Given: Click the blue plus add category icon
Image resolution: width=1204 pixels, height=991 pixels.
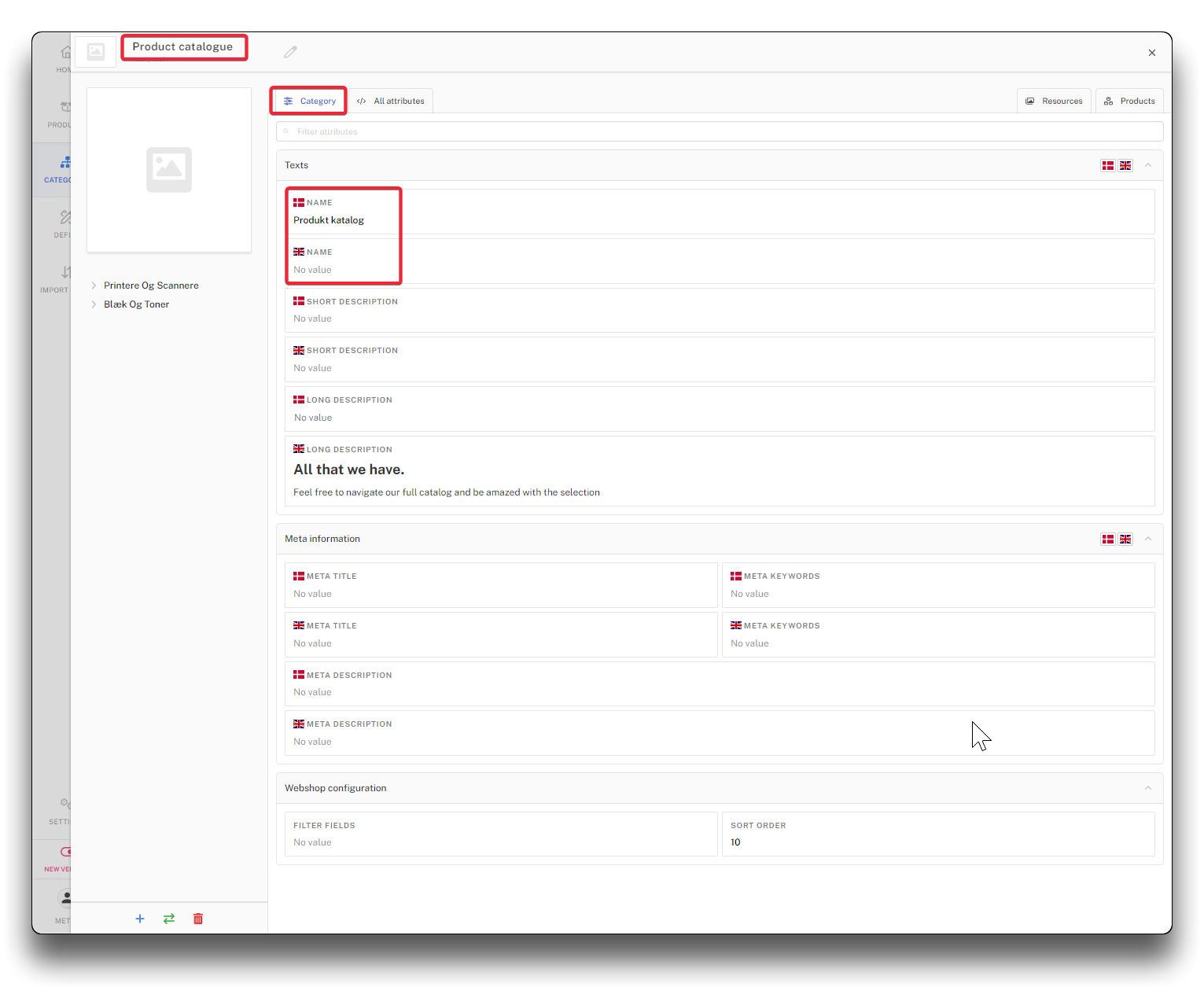Looking at the screenshot, I should point(140,919).
